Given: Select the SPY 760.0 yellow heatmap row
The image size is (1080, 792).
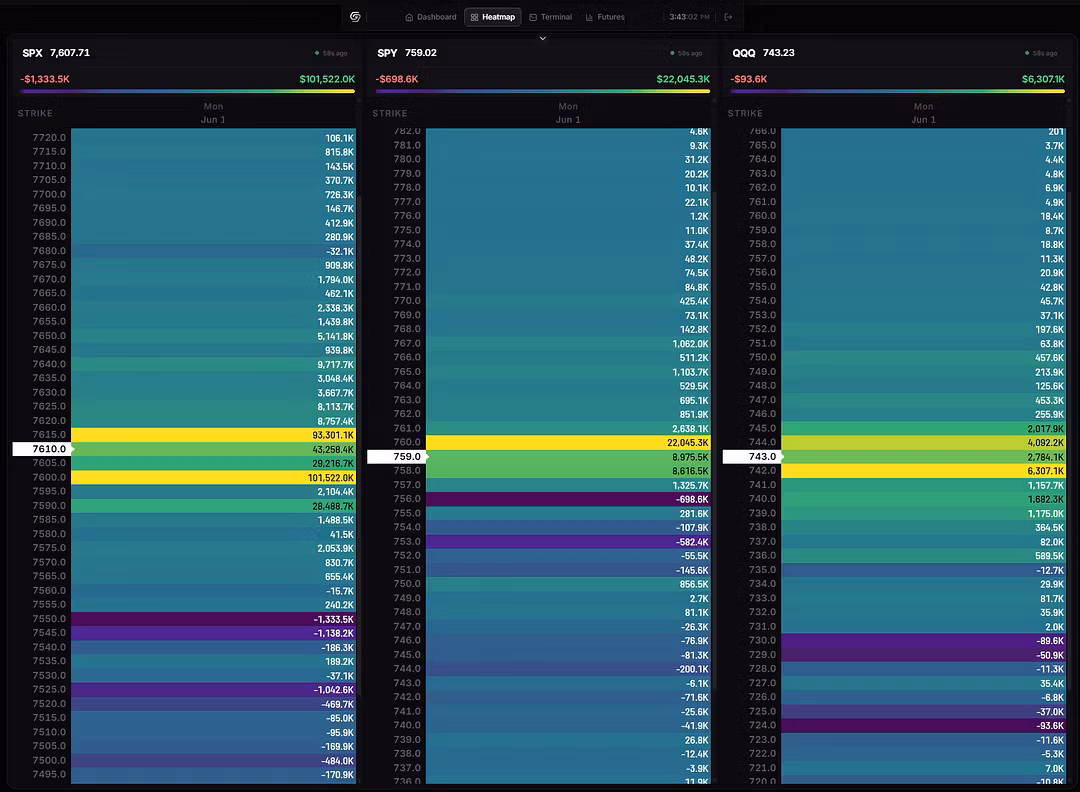Looking at the screenshot, I should point(568,443).
